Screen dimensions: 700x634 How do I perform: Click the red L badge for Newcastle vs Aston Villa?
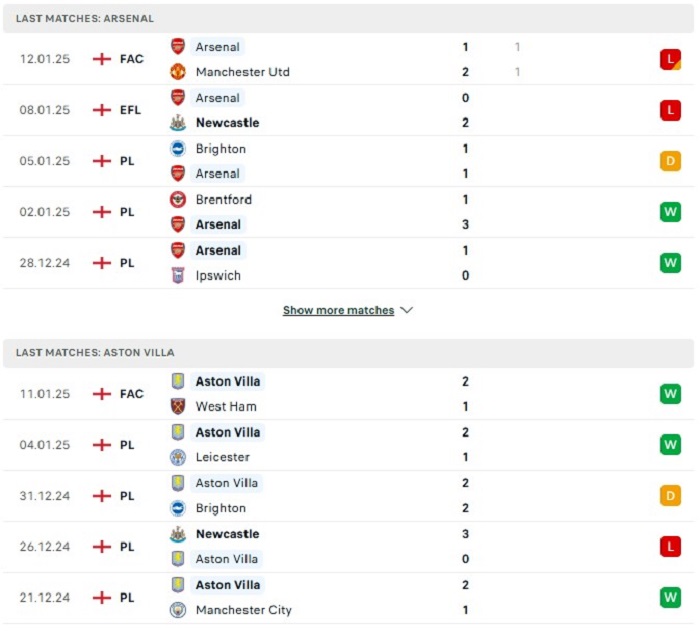[x=670, y=546]
